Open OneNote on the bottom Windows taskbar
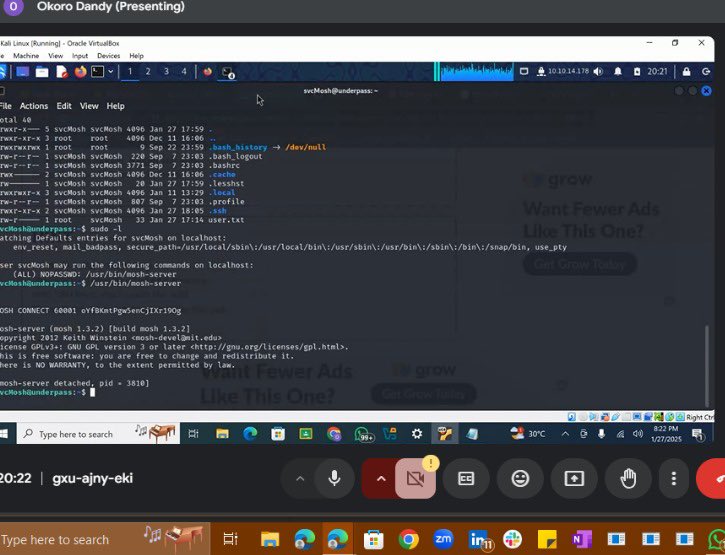Image resolution: width=725 pixels, height=555 pixels. pyautogui.click(x=581, y=539)
